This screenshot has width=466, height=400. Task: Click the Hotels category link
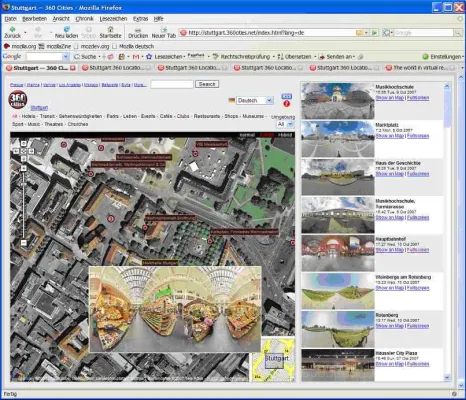28,116
